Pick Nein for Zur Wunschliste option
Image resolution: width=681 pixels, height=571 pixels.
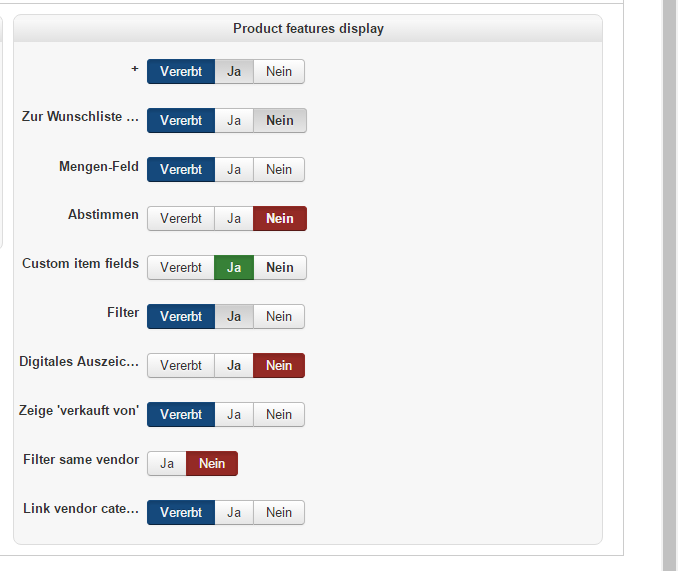pos(280,121)
